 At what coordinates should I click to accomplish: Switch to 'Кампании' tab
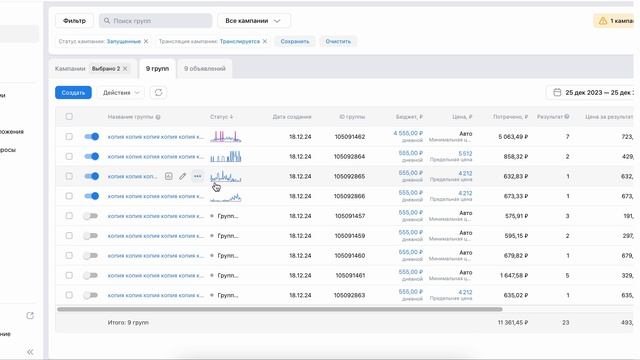coord(70,69)
